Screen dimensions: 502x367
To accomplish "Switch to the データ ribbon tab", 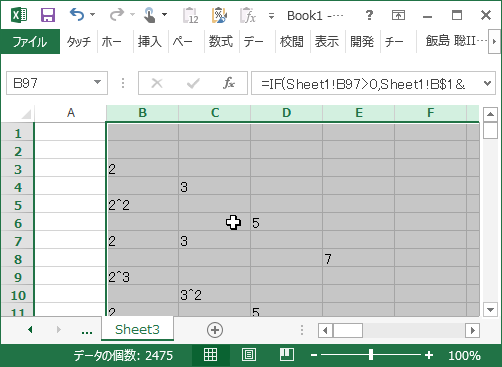I will pos(254,42).
